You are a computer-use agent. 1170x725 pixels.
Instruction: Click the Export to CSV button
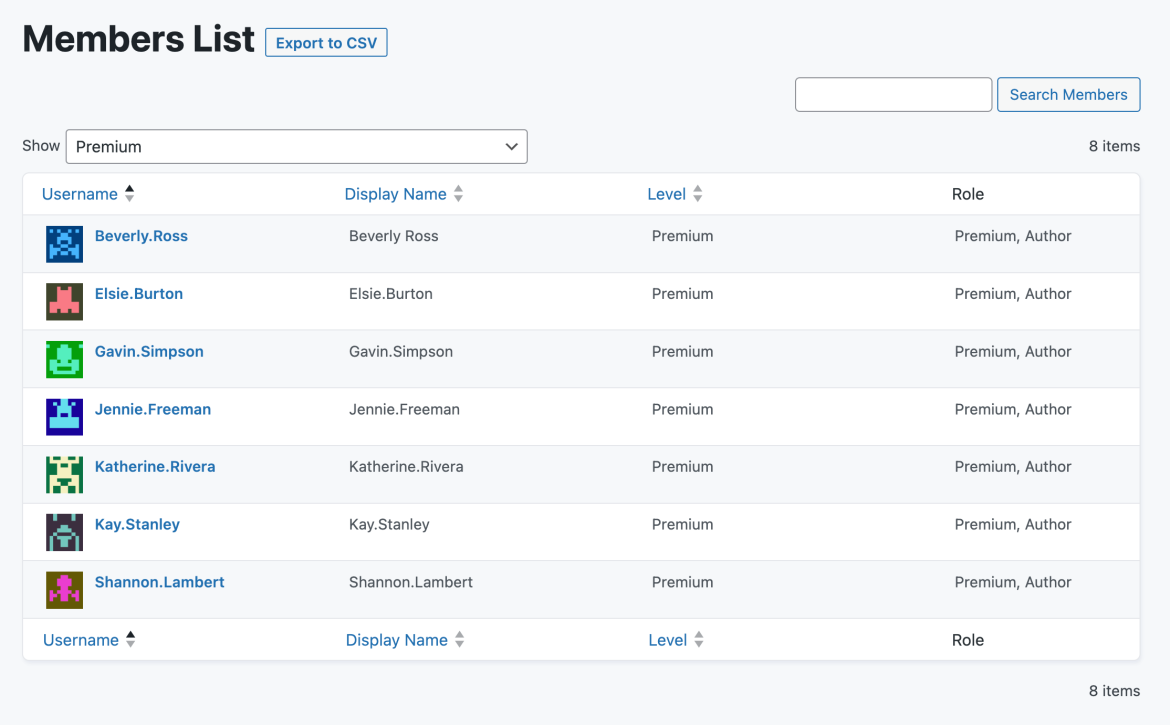tap(326, 42)
